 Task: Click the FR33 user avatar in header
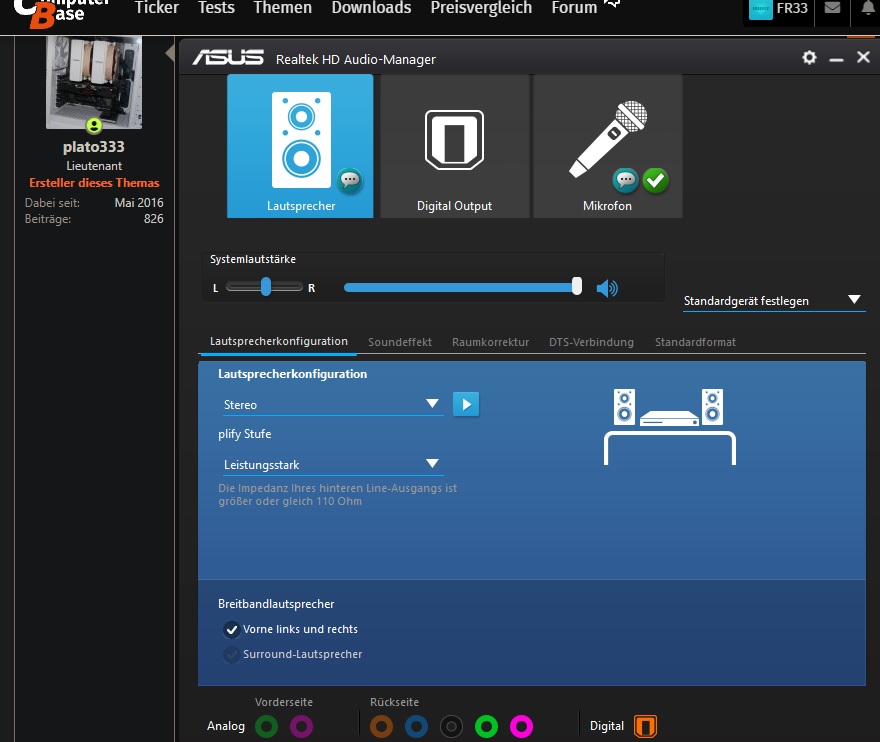pyautogui.click(x=760, y=8)
